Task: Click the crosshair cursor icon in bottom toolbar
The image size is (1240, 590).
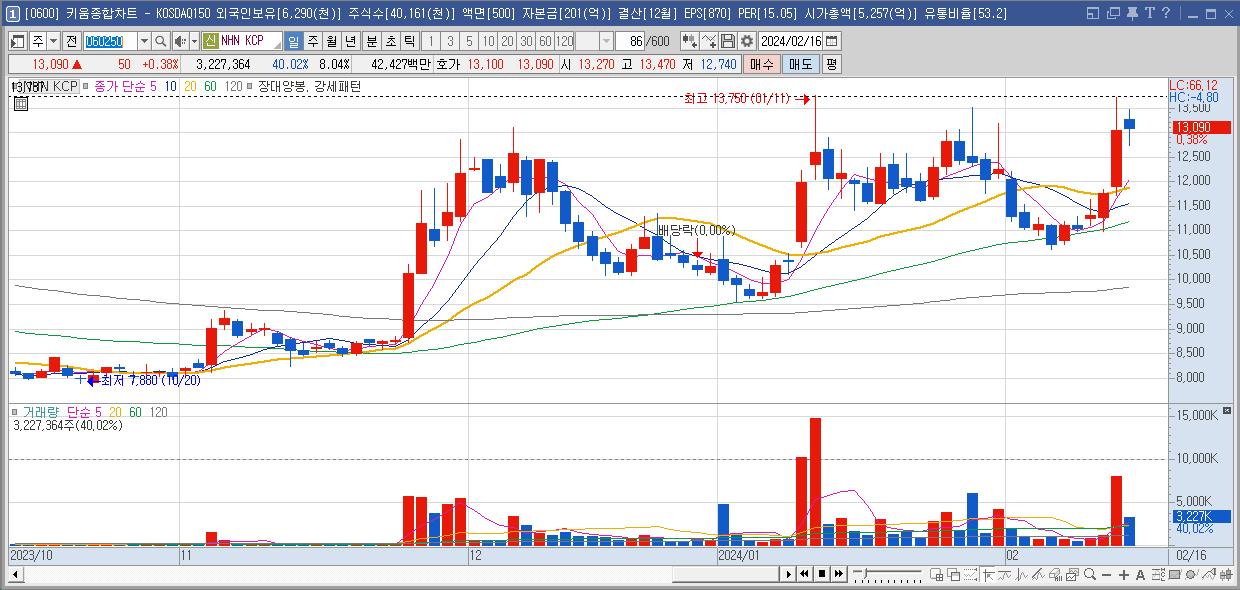Action: [x=988, y=574]
